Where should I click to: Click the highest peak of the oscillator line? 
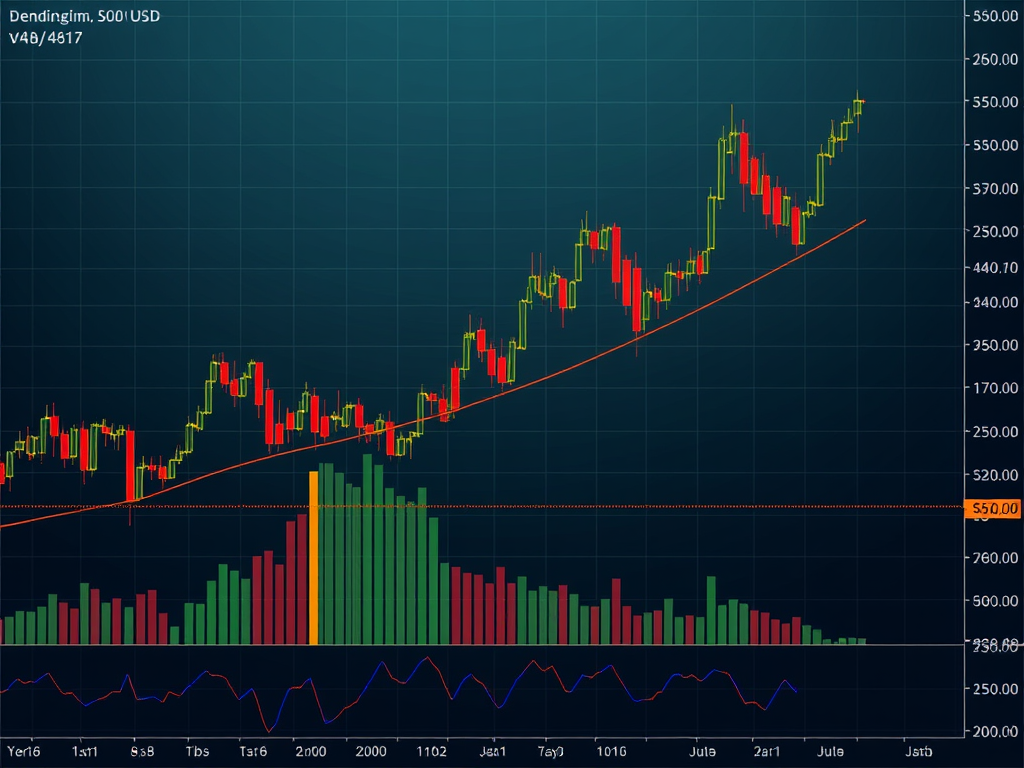click(x=428, y=658)
